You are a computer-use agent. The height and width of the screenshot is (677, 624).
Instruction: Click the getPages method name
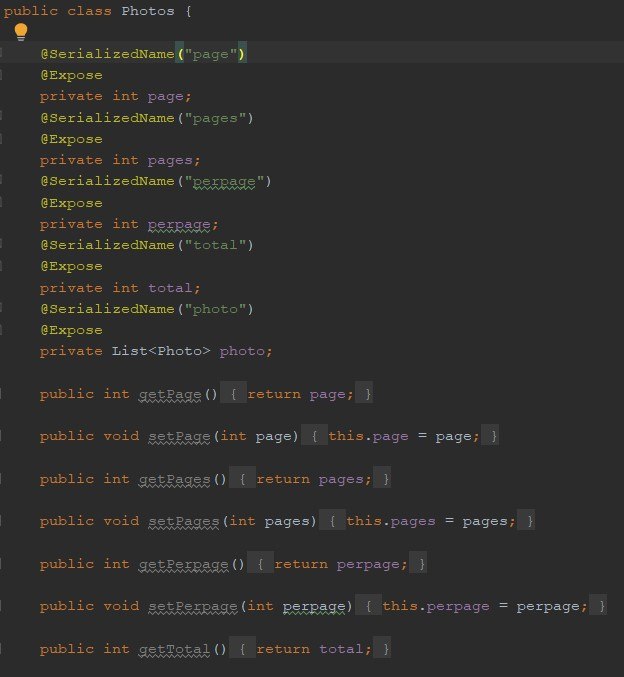point(174,478)
